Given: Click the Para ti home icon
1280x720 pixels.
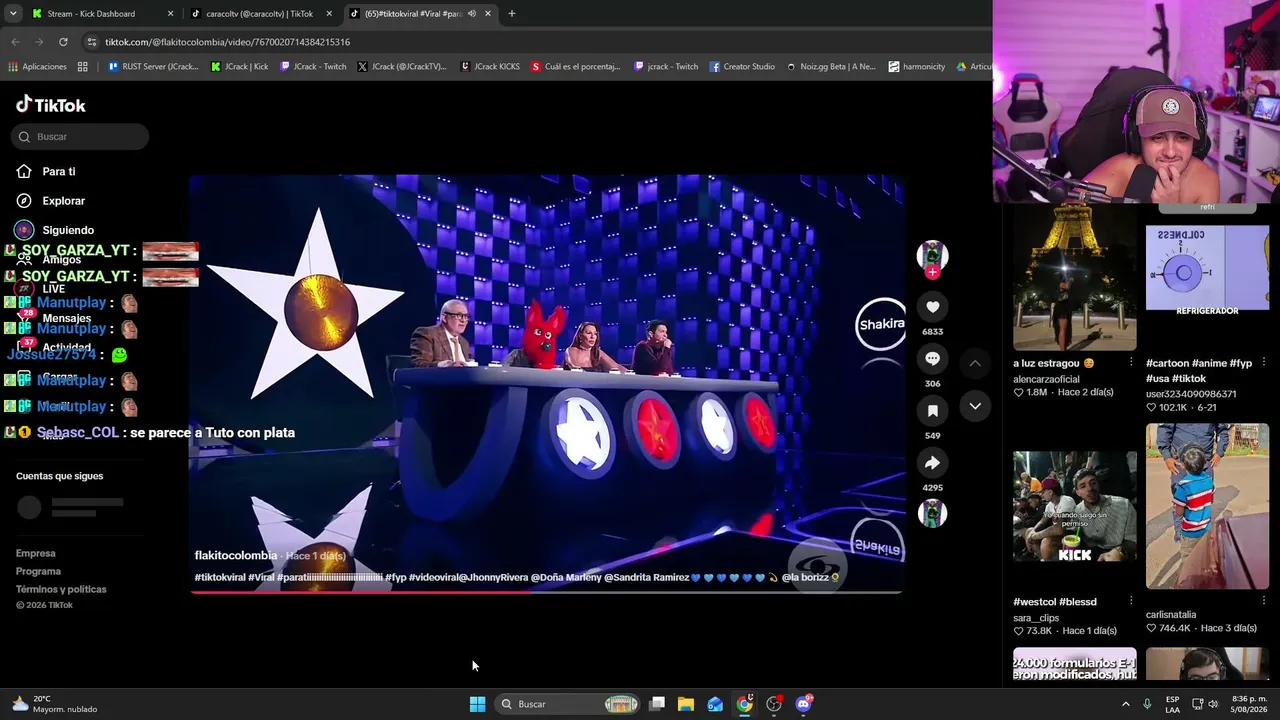Looking at the screenshot, I should (24, 171).
